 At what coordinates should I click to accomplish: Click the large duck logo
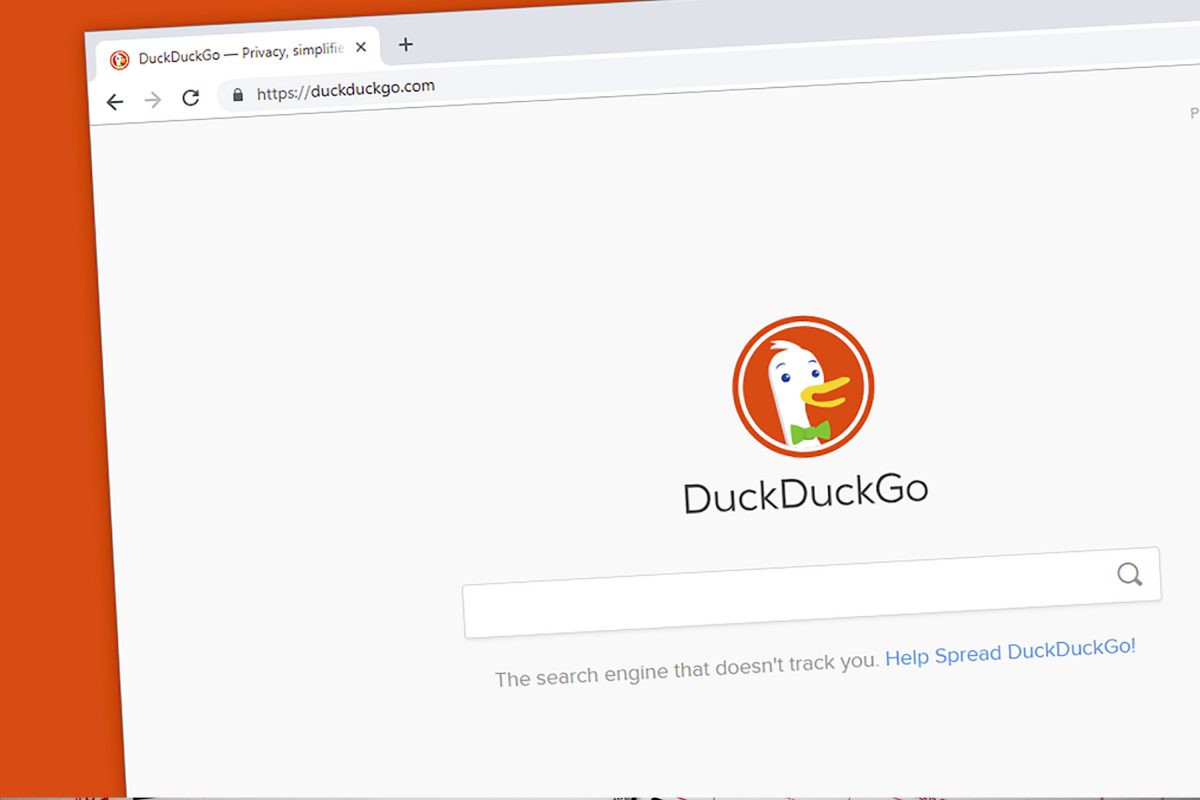pos(803,387)
